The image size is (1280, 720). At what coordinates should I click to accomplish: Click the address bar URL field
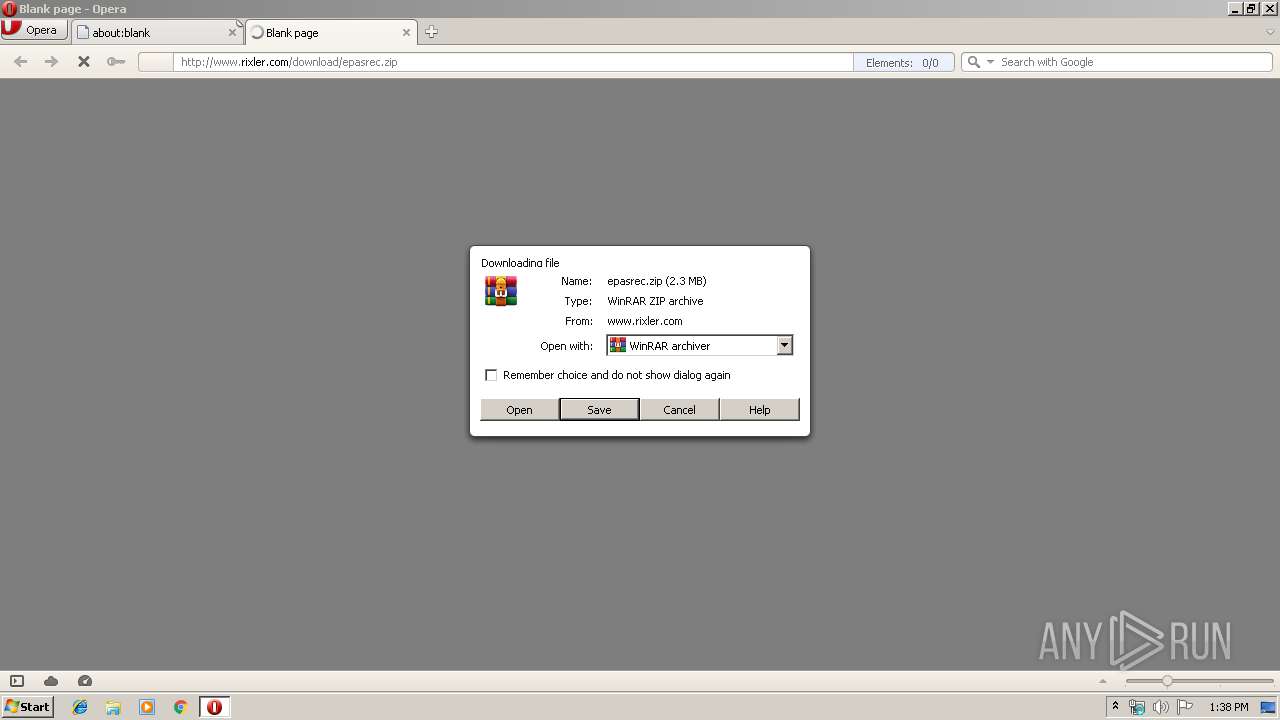pyautogui.click(x=515, y=62)
